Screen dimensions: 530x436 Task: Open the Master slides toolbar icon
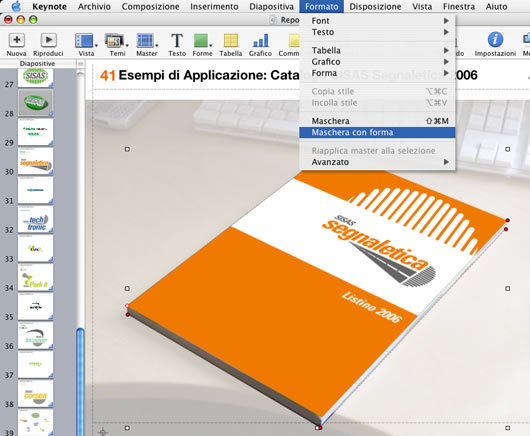pyautogui.click(x=145, y=41)
